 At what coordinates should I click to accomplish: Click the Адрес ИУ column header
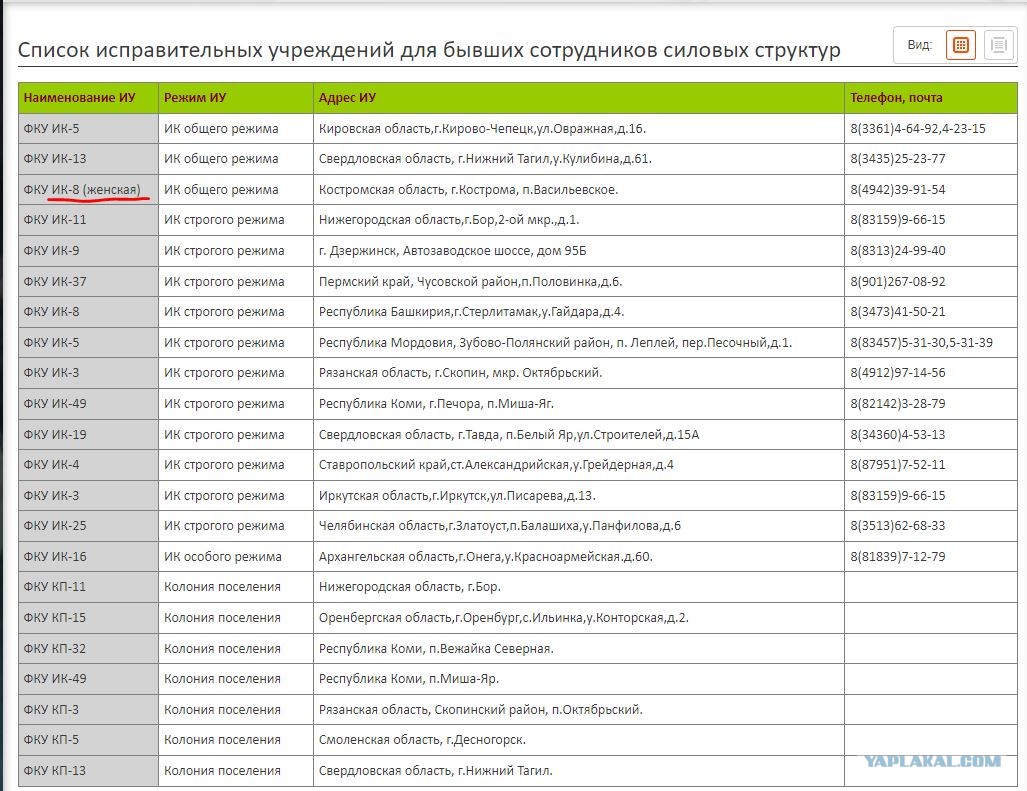347,98
